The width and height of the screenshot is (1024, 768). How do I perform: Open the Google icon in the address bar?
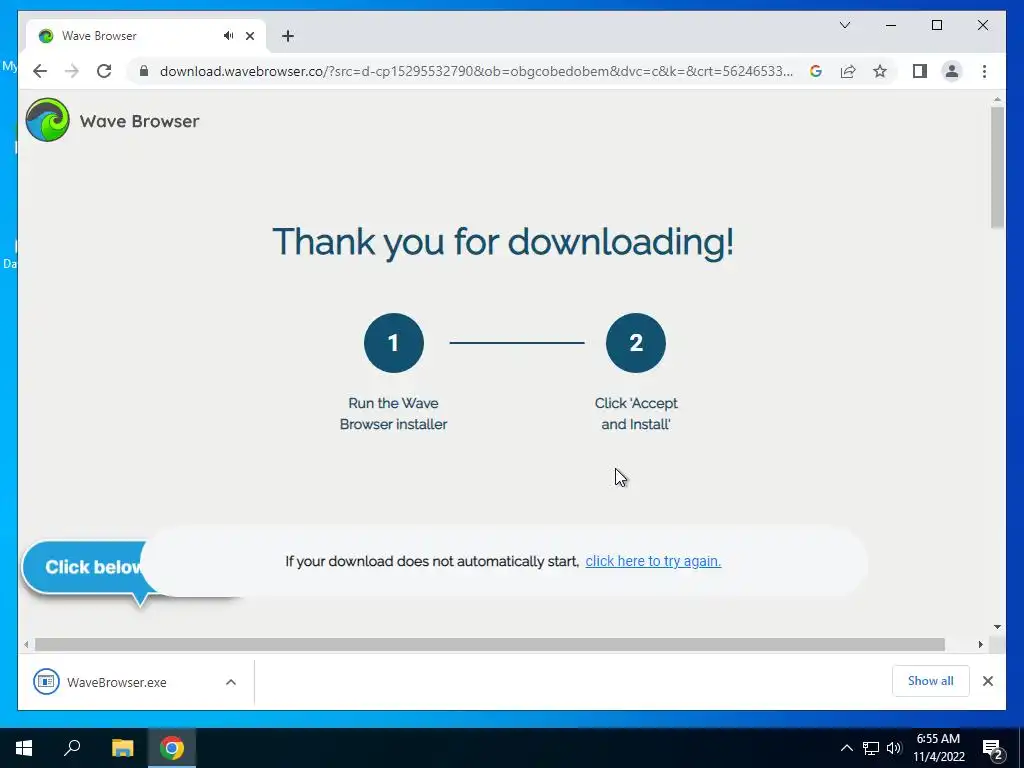[816, 71]
